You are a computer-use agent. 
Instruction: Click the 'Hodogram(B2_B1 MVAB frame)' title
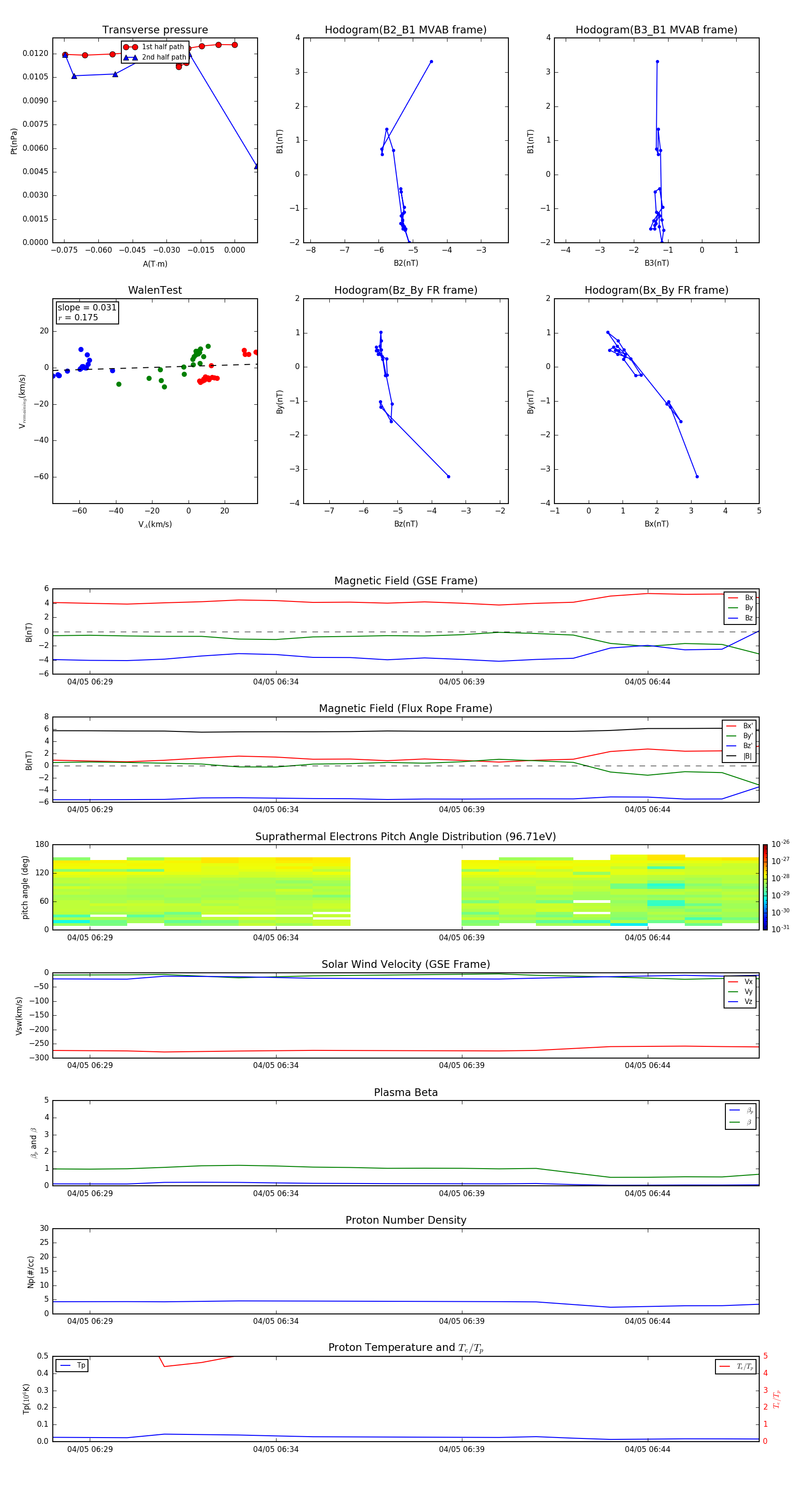click(x=406, y=30)
